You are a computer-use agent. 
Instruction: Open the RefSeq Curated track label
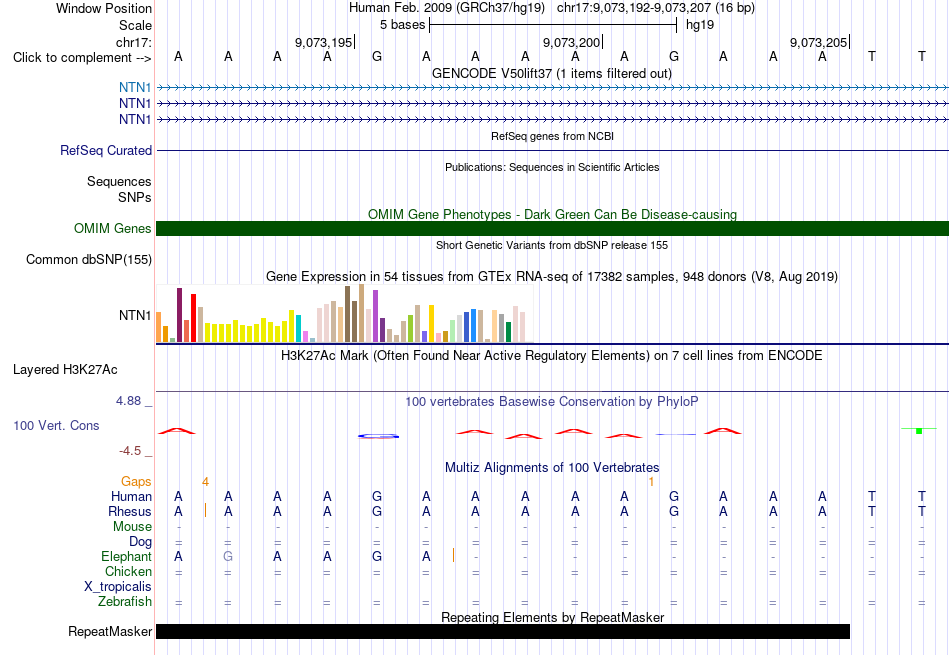(106, 150)
